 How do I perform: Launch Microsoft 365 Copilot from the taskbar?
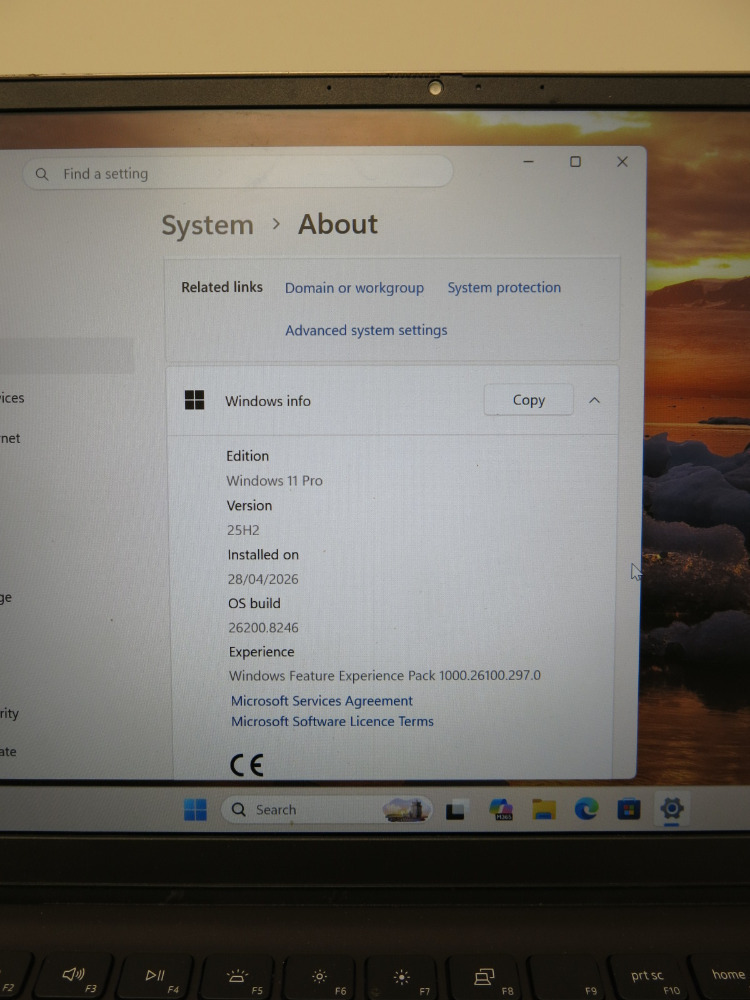tap(501, 809)
